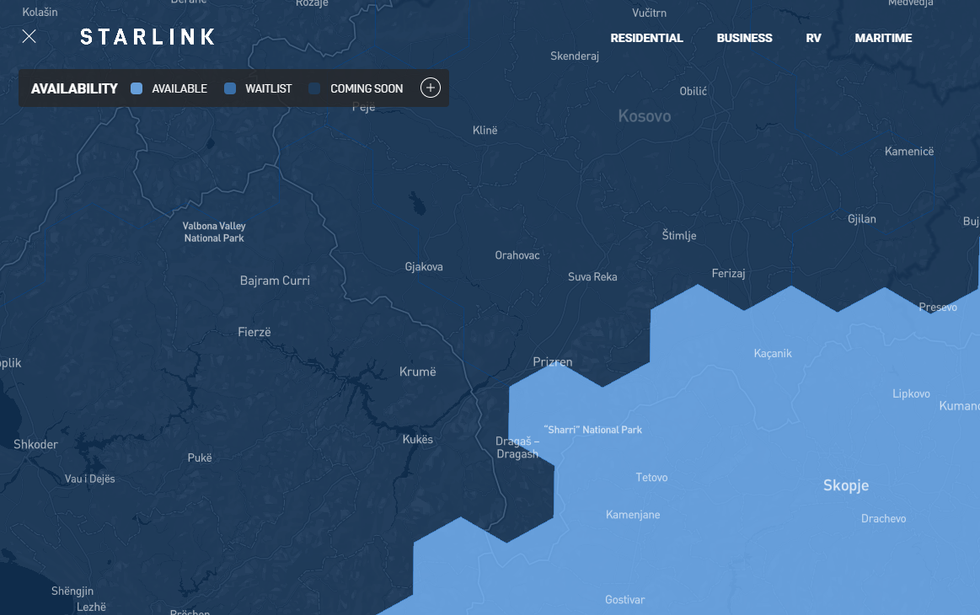980x615 pixels.
Task: Click the Sharri National Park label
Action: pyautogui.click(x=592, y=430)
